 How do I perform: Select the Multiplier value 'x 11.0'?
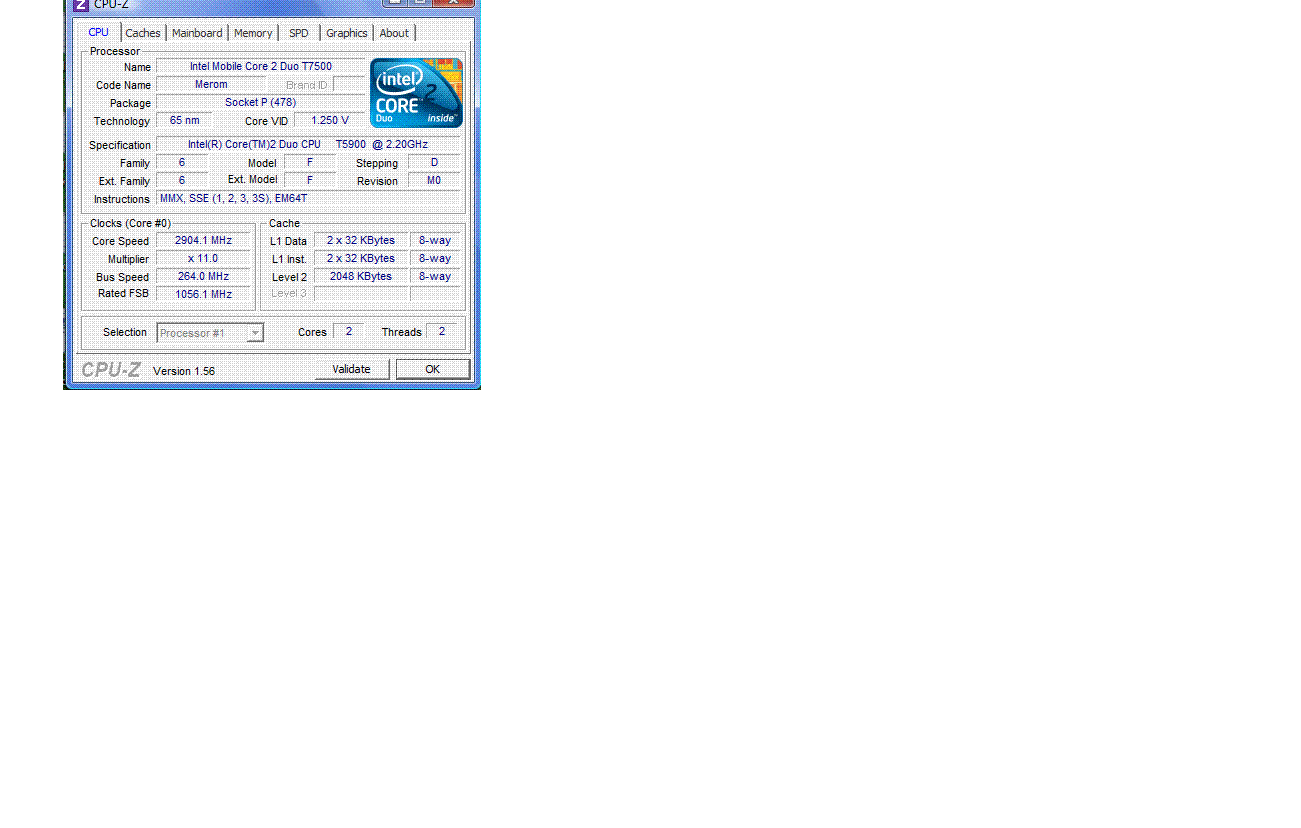point(203,259)
